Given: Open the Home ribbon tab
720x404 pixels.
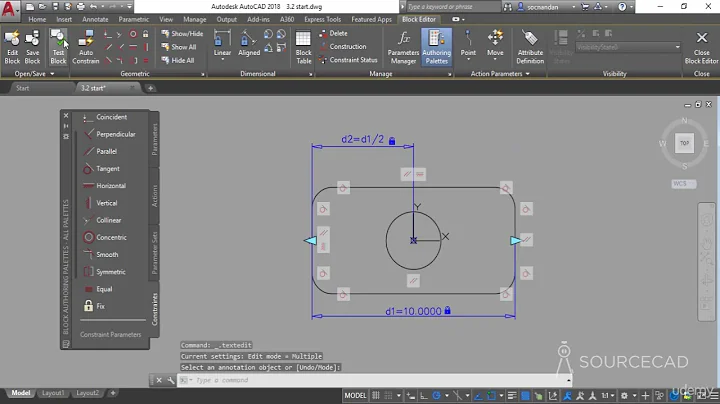Looking at the screenshot, I should [x=37, y=19].
